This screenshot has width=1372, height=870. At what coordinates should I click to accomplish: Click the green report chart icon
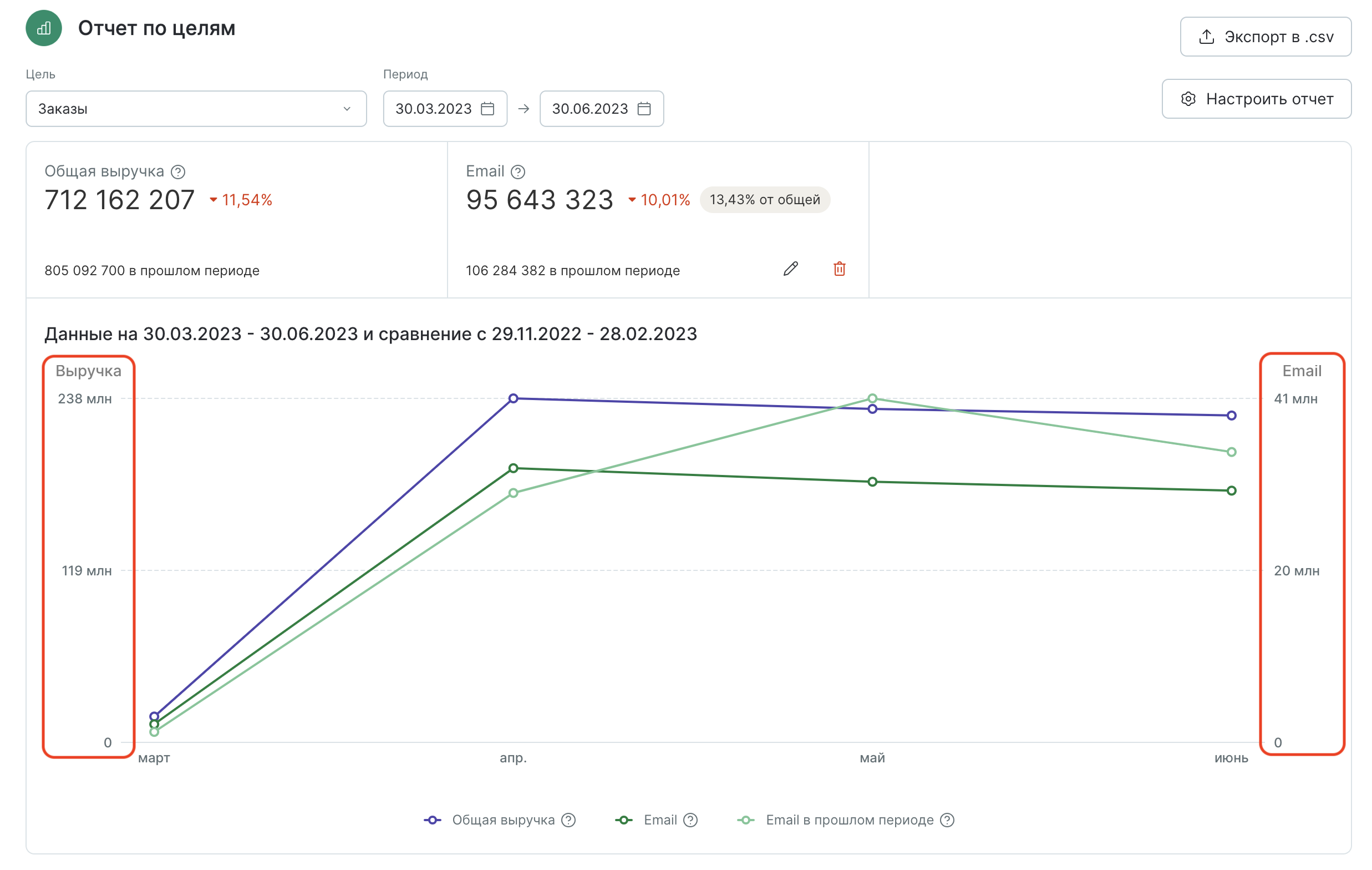click(44, 28)
